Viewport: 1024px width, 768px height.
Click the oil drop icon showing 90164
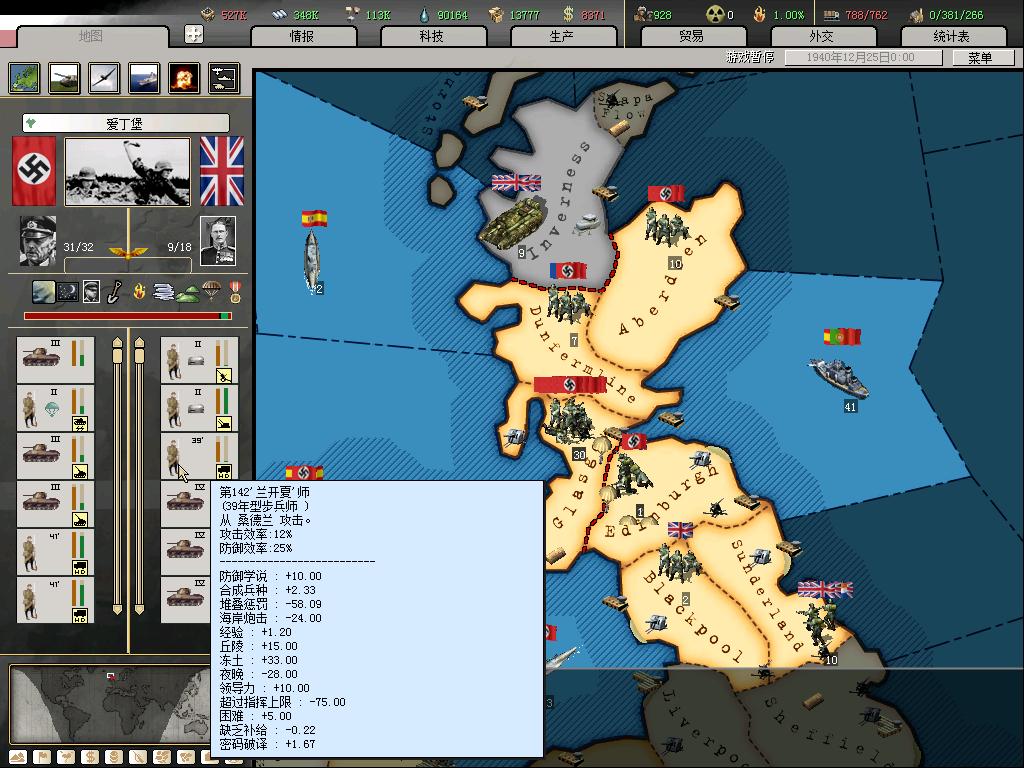tap(424, 14)
